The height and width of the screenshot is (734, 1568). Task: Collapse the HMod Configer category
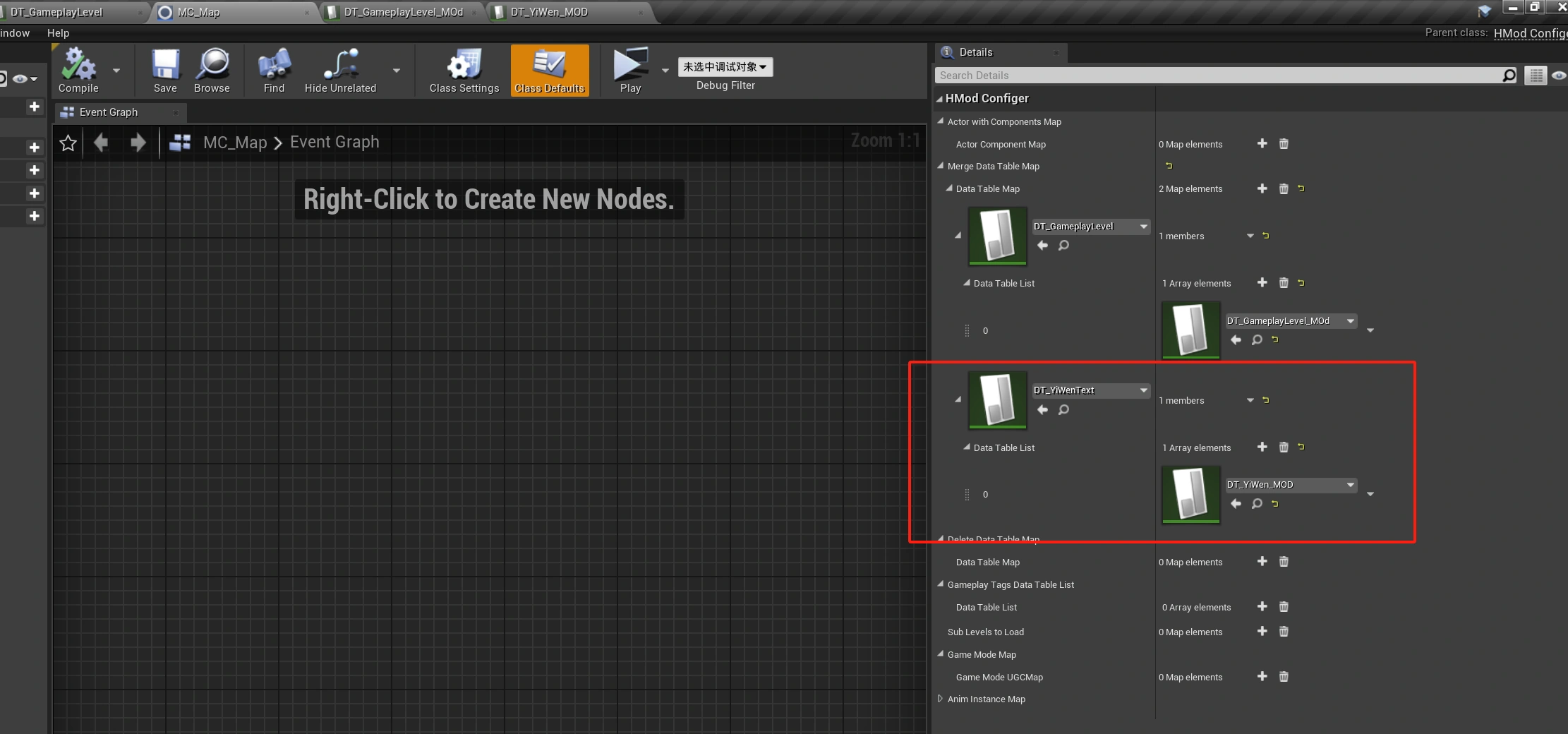940,99
